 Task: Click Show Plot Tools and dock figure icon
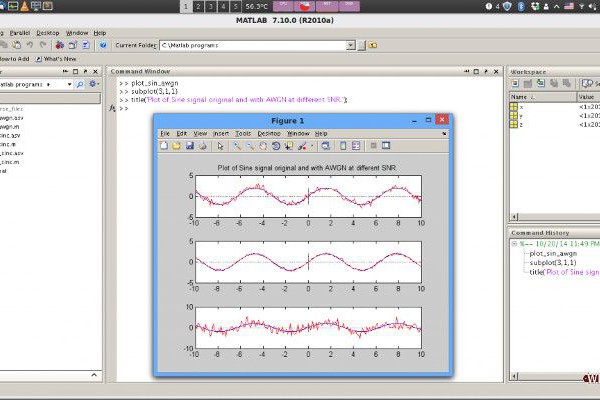[x=386, y=146]
